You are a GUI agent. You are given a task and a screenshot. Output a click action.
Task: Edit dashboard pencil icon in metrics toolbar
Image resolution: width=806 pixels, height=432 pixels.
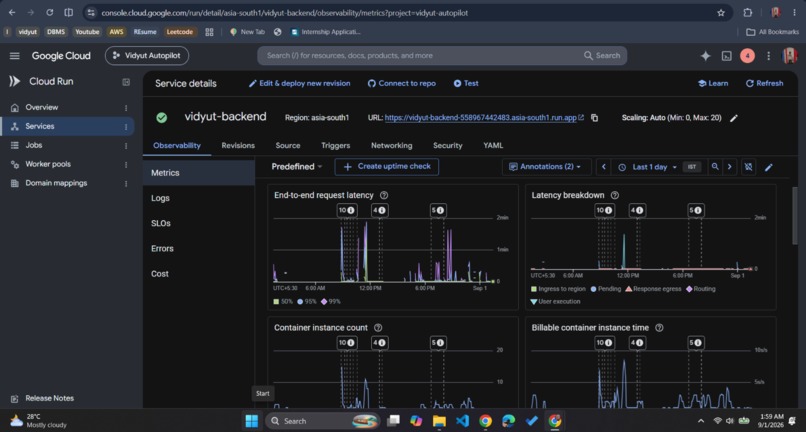(768, 167)
